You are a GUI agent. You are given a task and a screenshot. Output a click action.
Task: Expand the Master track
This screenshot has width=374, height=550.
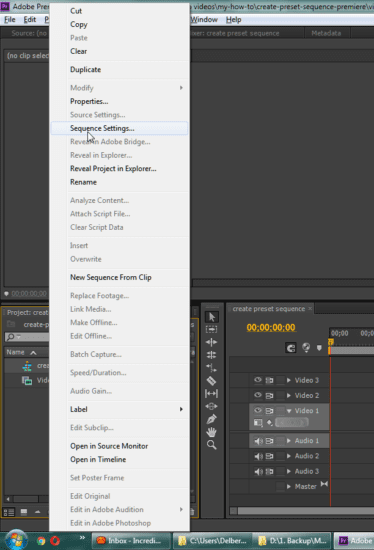pyautogui.click(x=289, y=487)
